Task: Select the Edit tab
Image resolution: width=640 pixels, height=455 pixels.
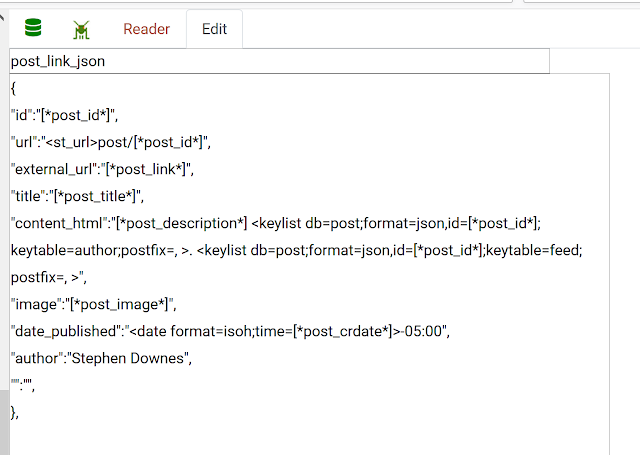Action: [x=214, y=29]
